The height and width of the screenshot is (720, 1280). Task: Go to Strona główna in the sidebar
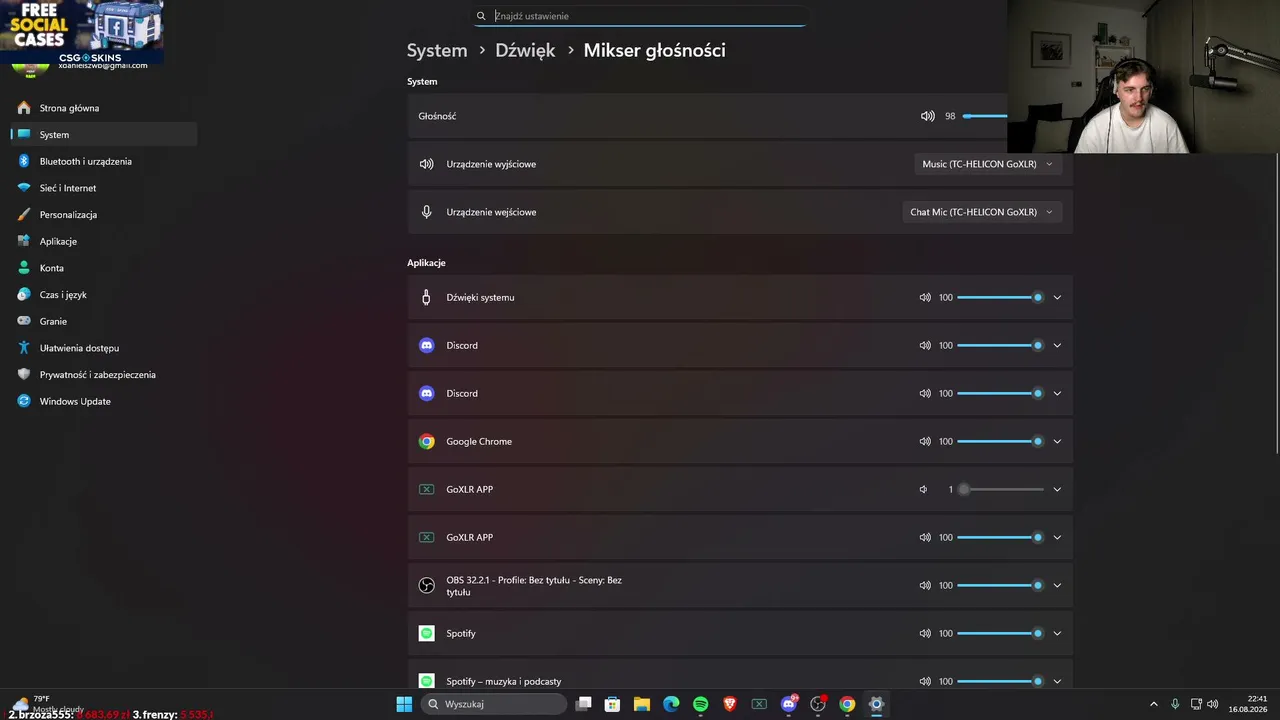(104, 108)
